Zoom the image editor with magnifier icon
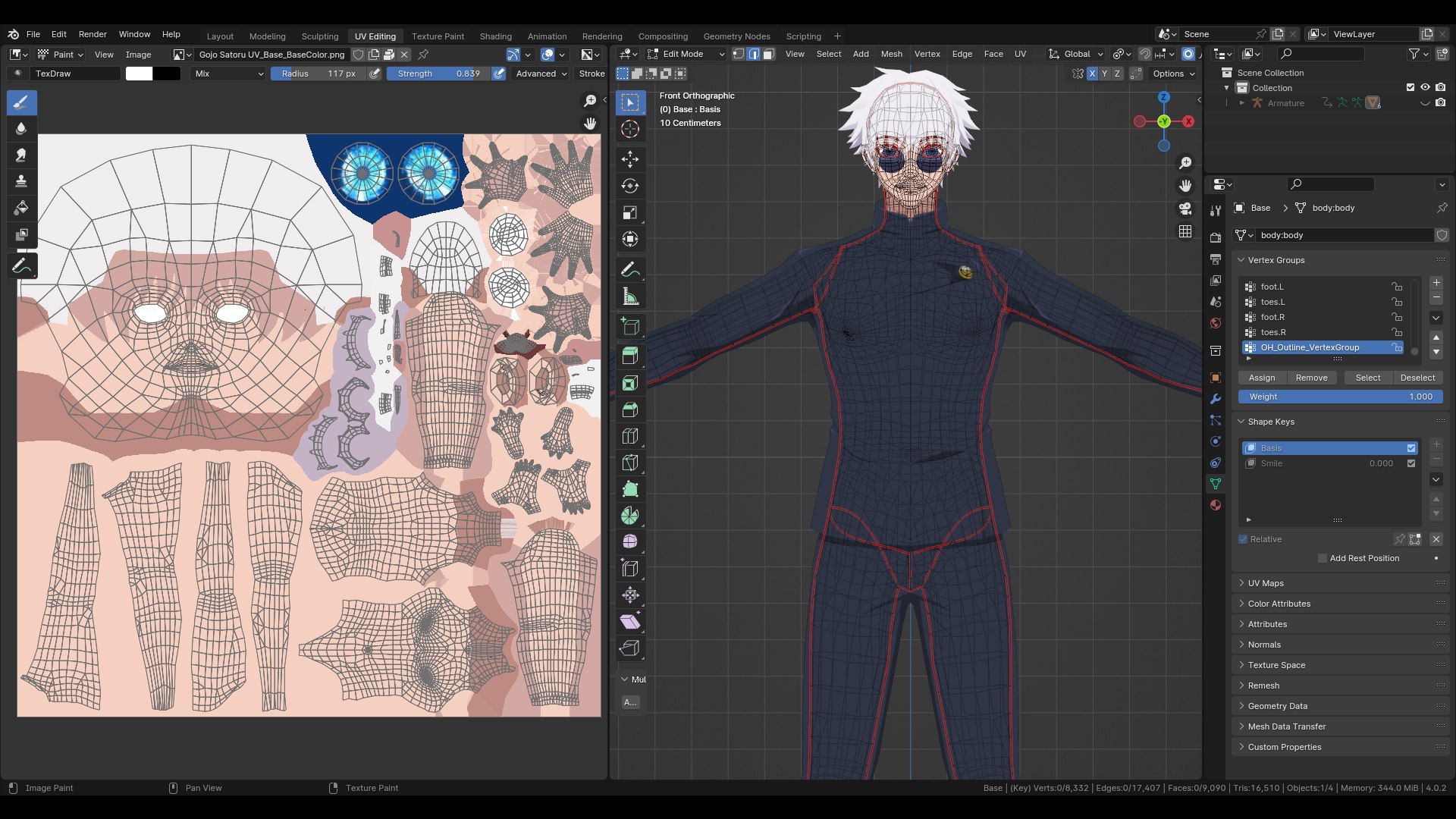 click(x=590, y=101)
